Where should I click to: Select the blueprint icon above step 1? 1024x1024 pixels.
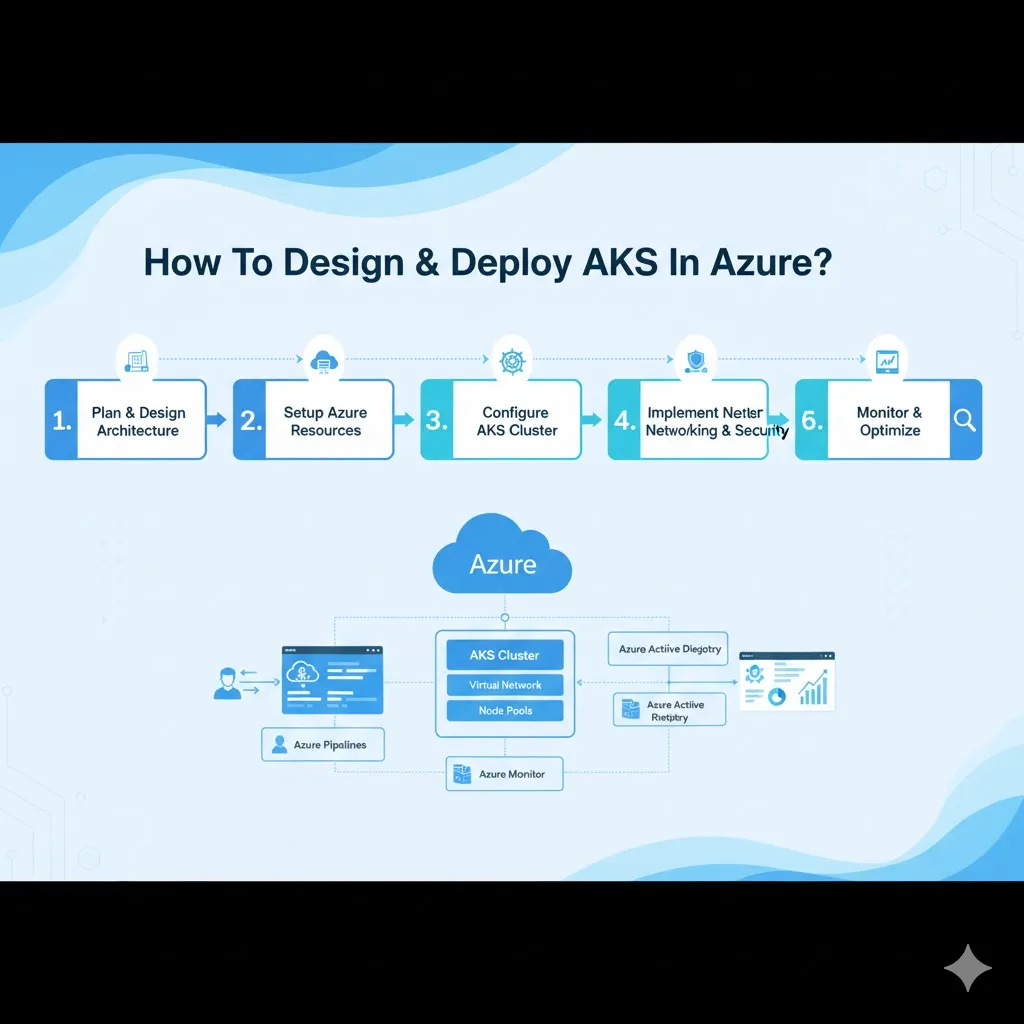137,358
